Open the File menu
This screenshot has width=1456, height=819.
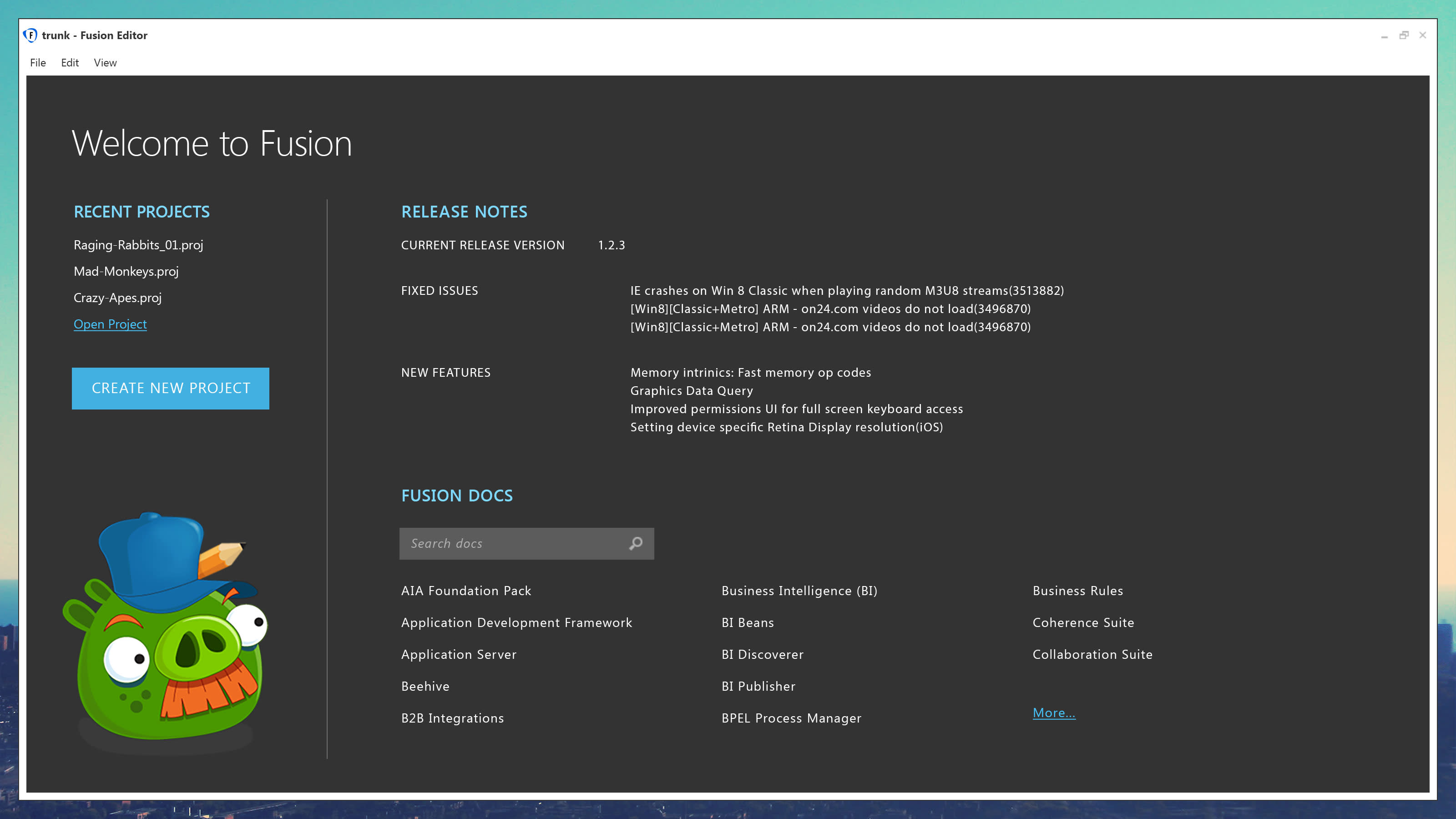click(38, 63)
